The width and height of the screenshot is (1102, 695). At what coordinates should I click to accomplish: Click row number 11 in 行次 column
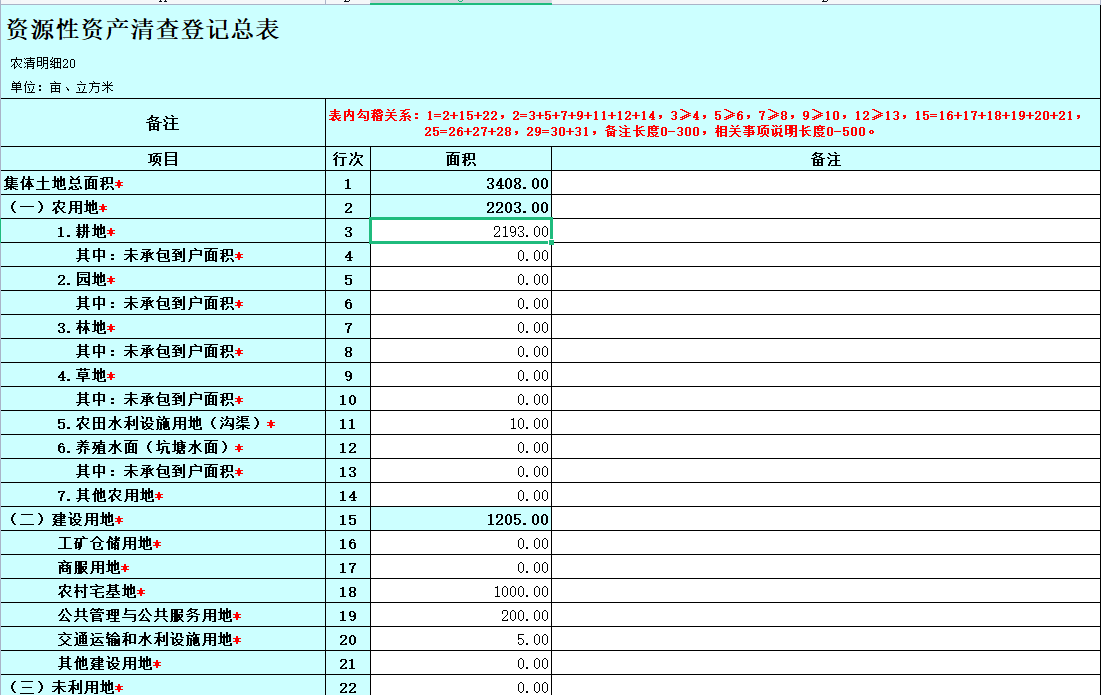pos(348,423)
